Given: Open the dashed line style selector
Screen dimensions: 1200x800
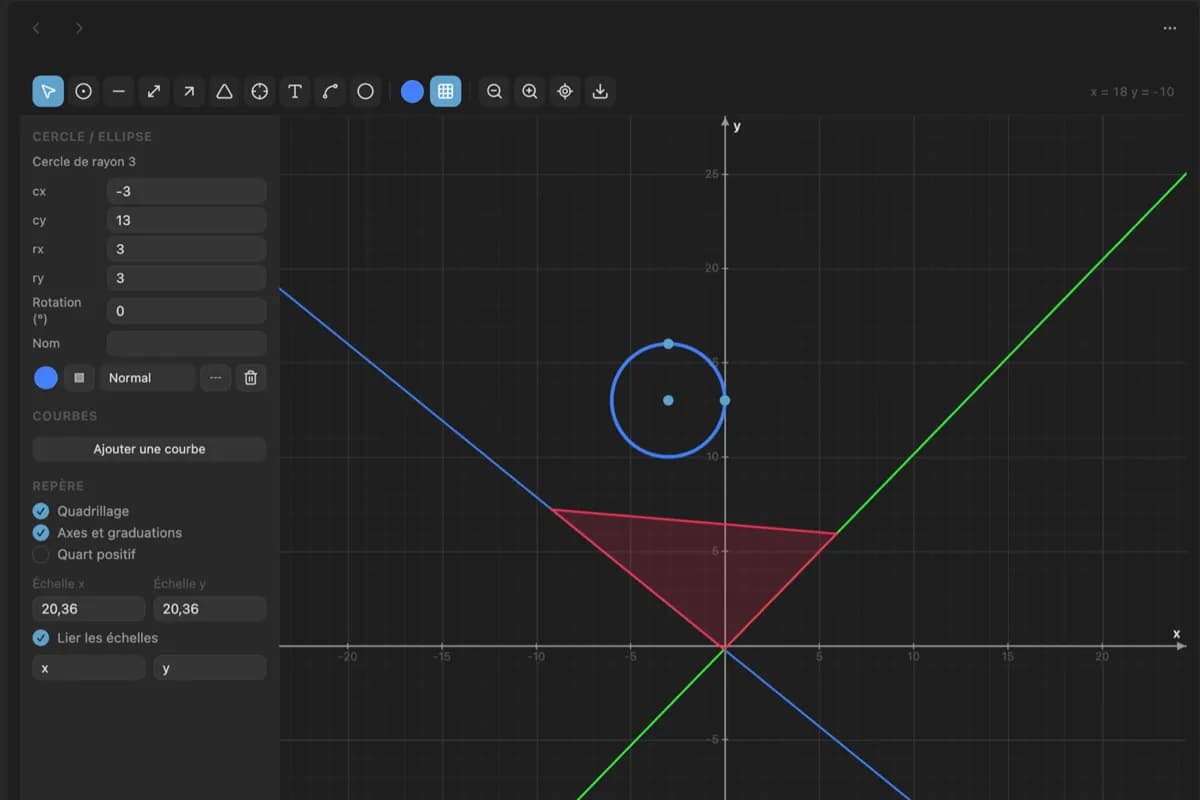Looking at the screenshot, I should tap(215, 378).
